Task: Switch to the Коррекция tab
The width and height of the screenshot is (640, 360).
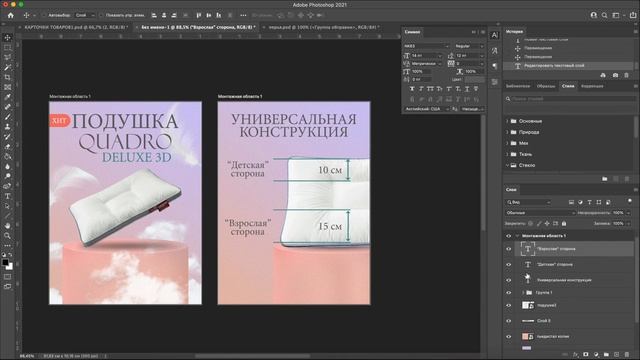Action: pyautogui.click(x=592, y=86)
